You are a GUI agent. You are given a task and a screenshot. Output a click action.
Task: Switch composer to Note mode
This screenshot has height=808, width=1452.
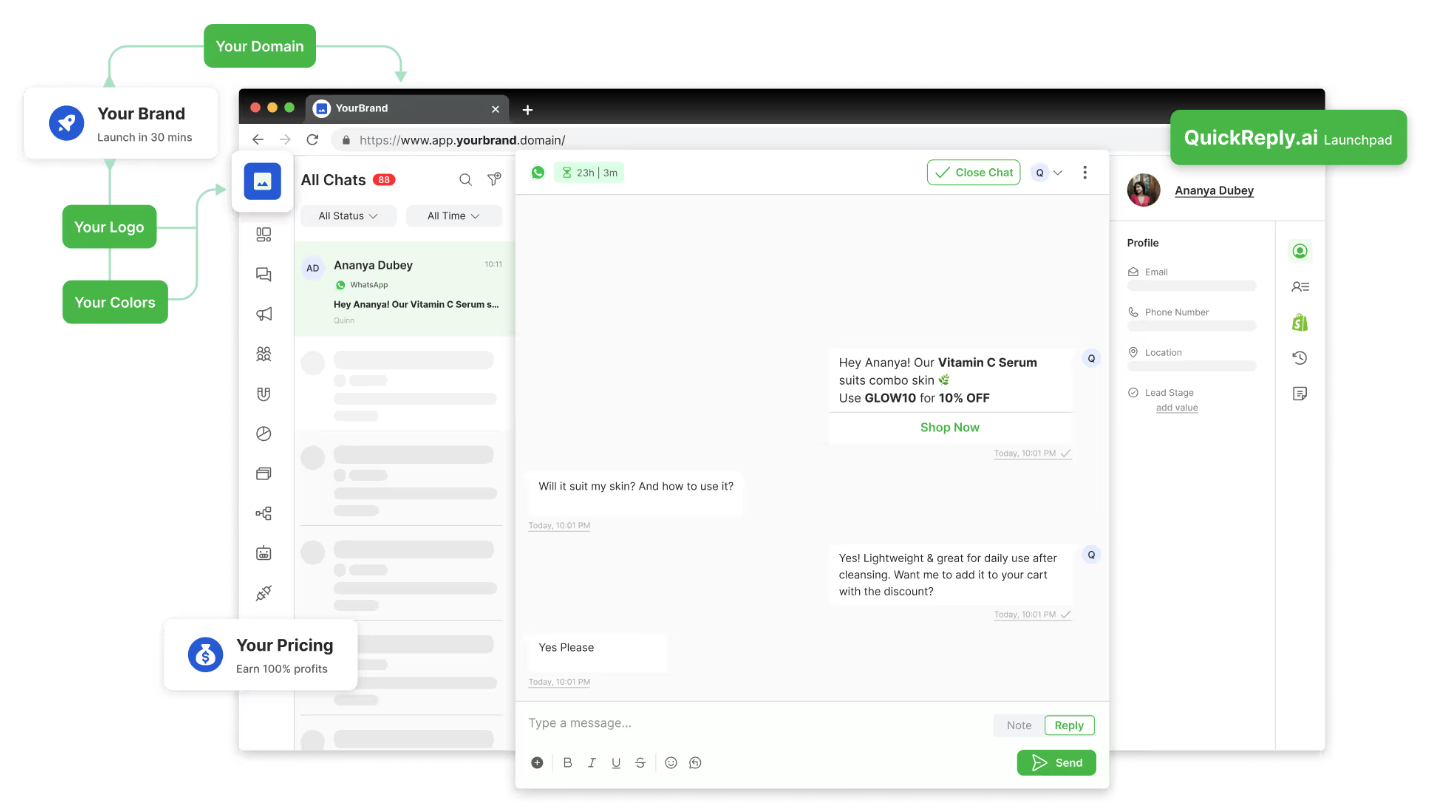pos(1019,726)
